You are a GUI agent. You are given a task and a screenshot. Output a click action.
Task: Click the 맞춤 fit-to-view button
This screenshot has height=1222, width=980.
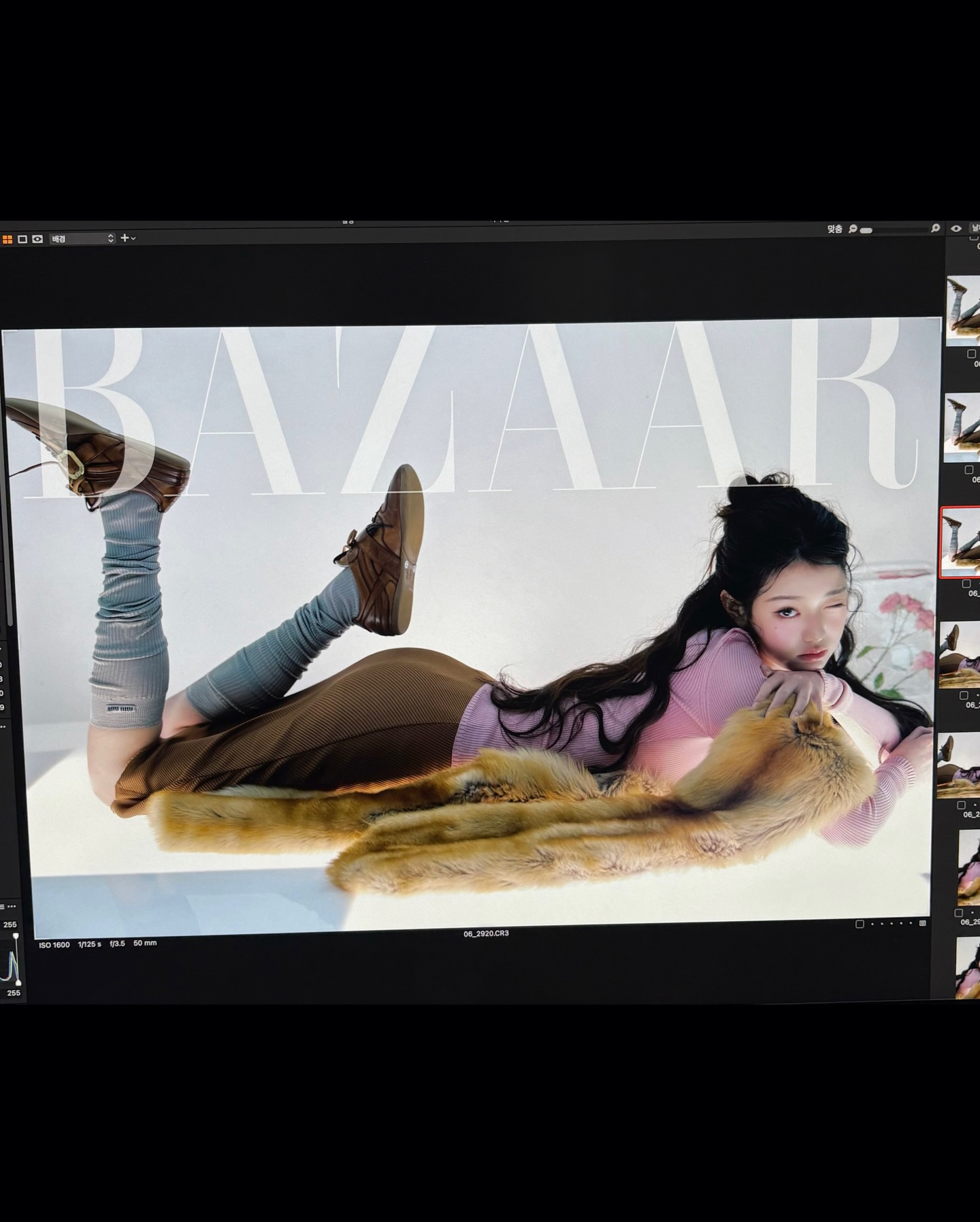click(834, 229)
